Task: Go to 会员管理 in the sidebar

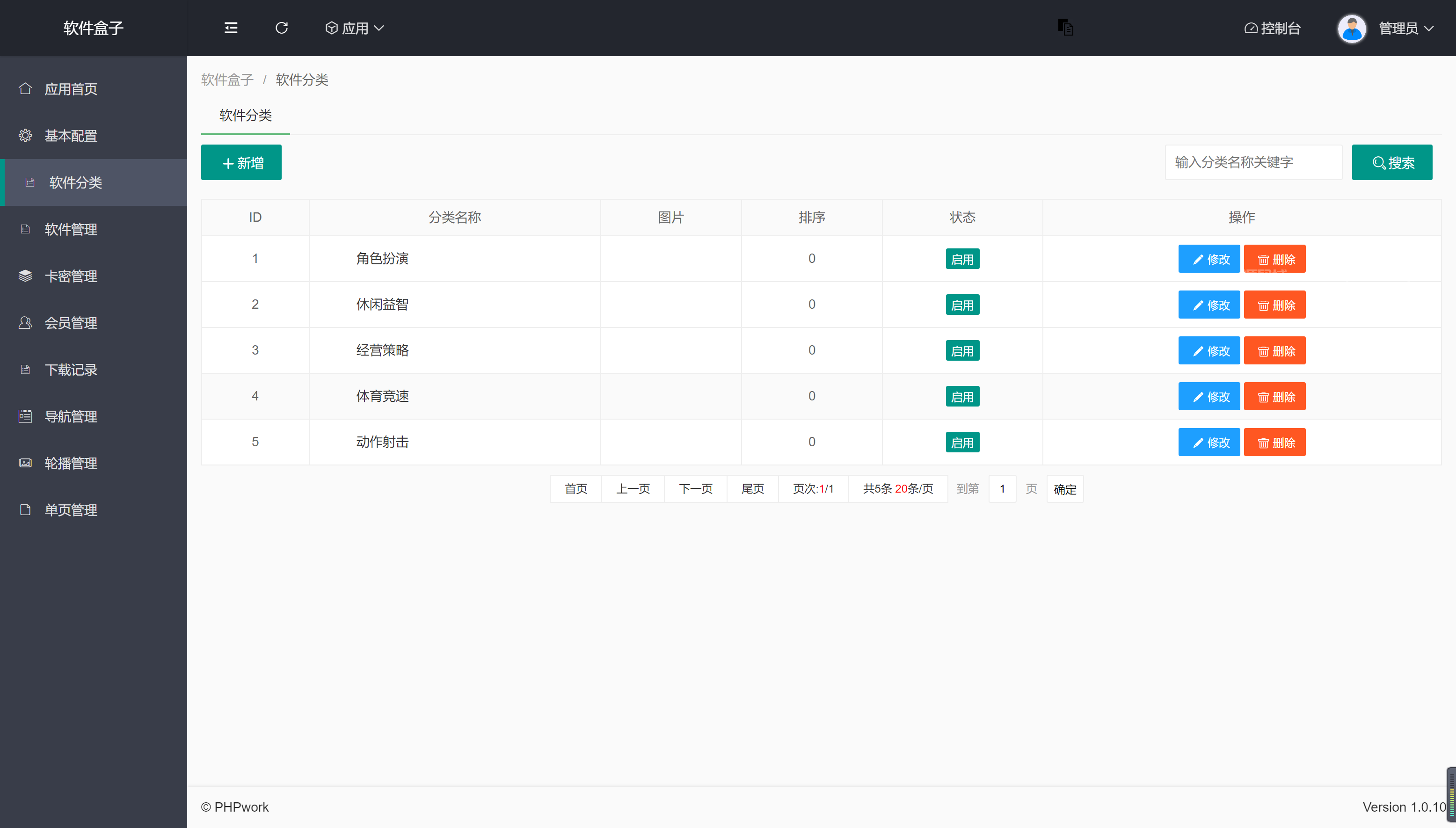Action: pos(71,323)
